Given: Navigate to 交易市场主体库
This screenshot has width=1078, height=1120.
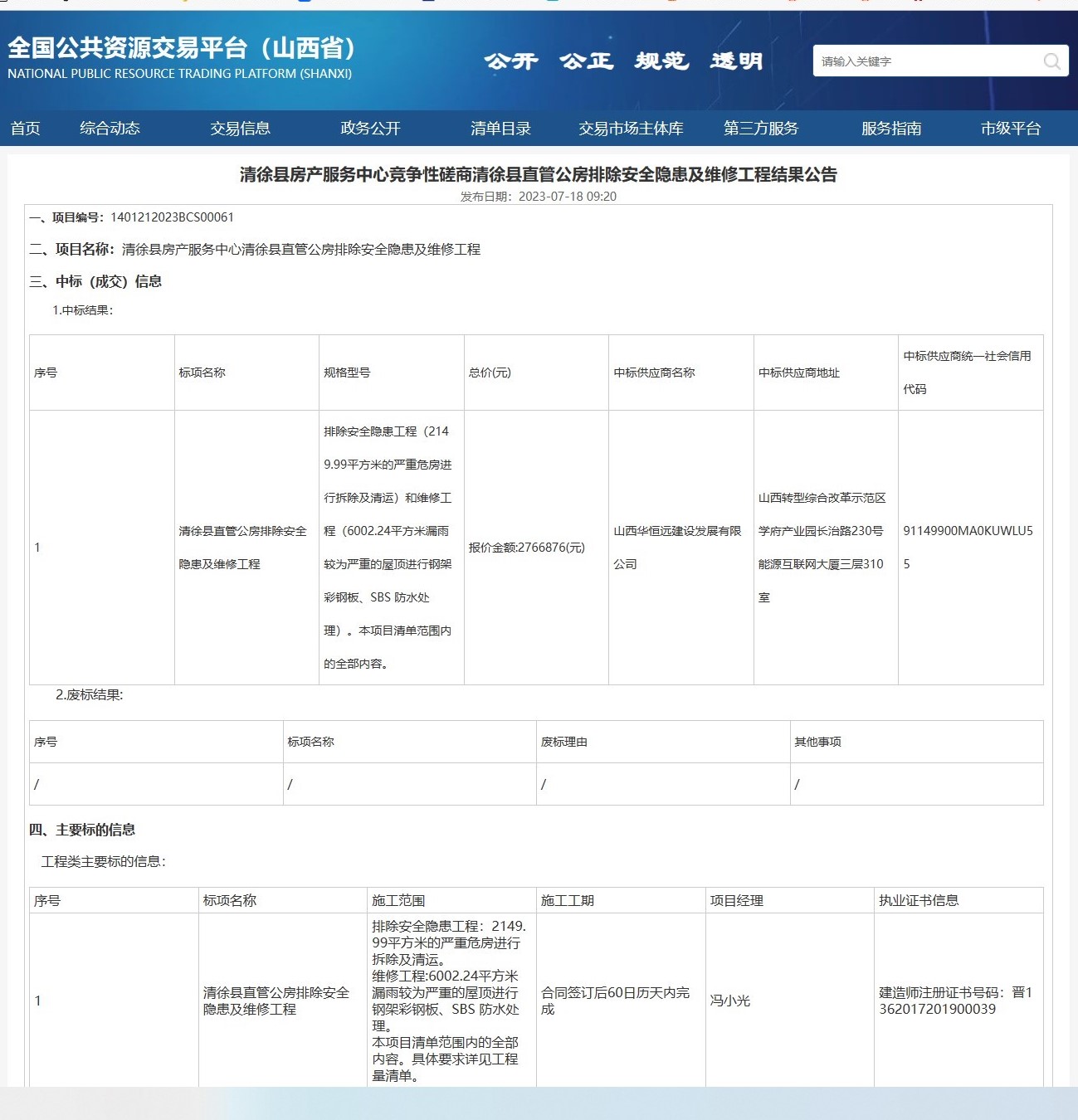Looking at the screenshot, I should pos(631,129).
